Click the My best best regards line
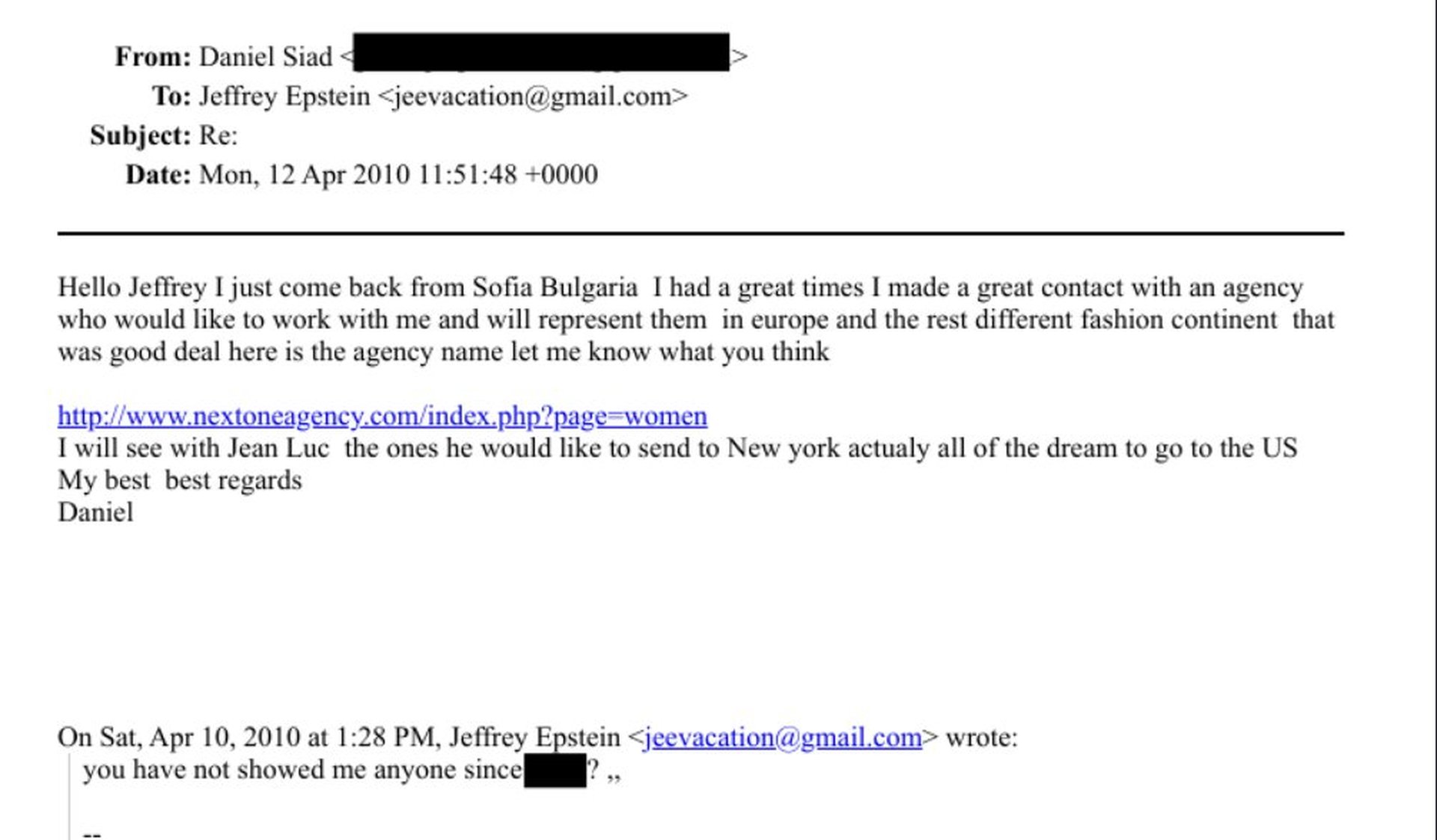 (x=180, y=480)
